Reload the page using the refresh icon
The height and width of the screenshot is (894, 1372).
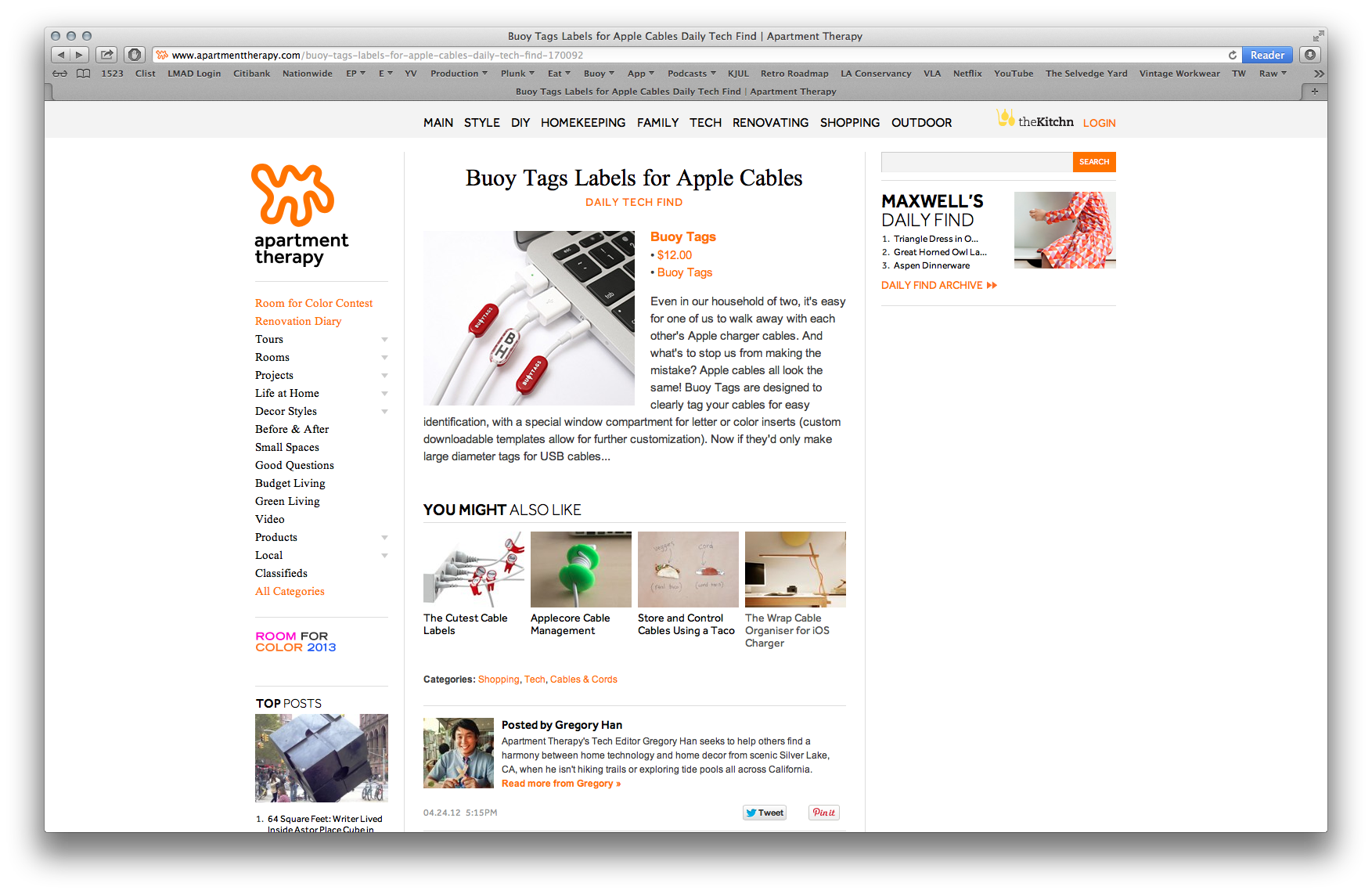click(1232, 55)
